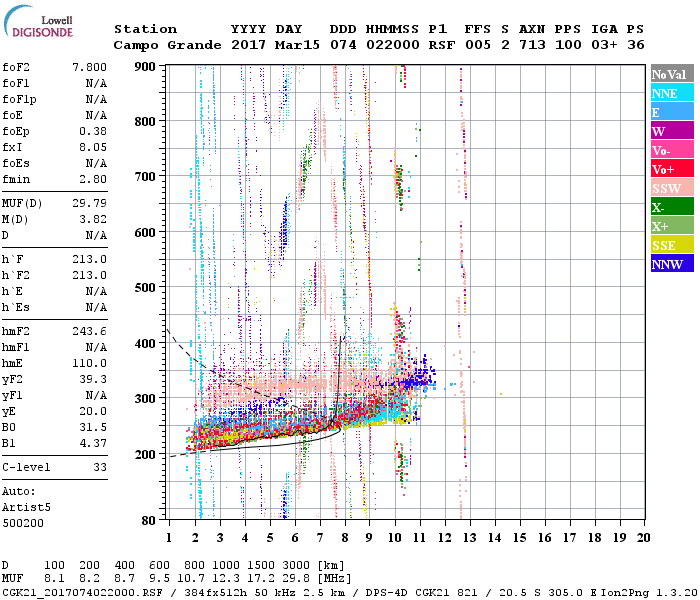Select the Vo- pink legend entry

[671, 150]
